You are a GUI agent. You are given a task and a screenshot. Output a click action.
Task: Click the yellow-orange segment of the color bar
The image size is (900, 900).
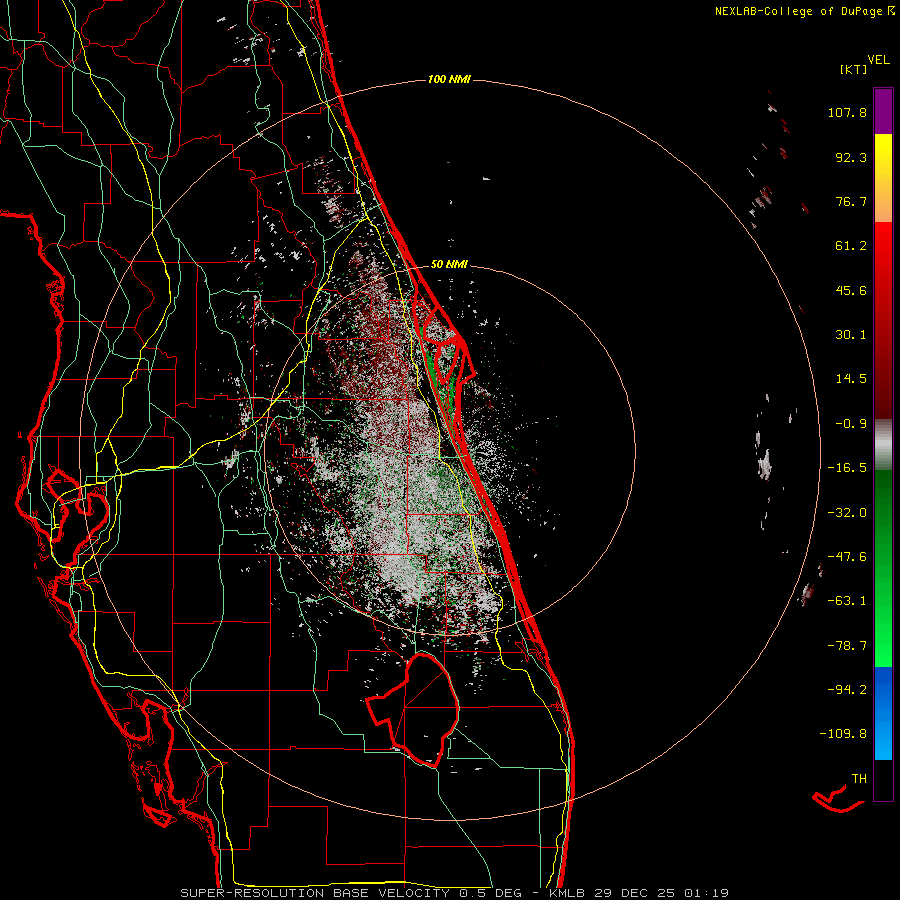883,178
